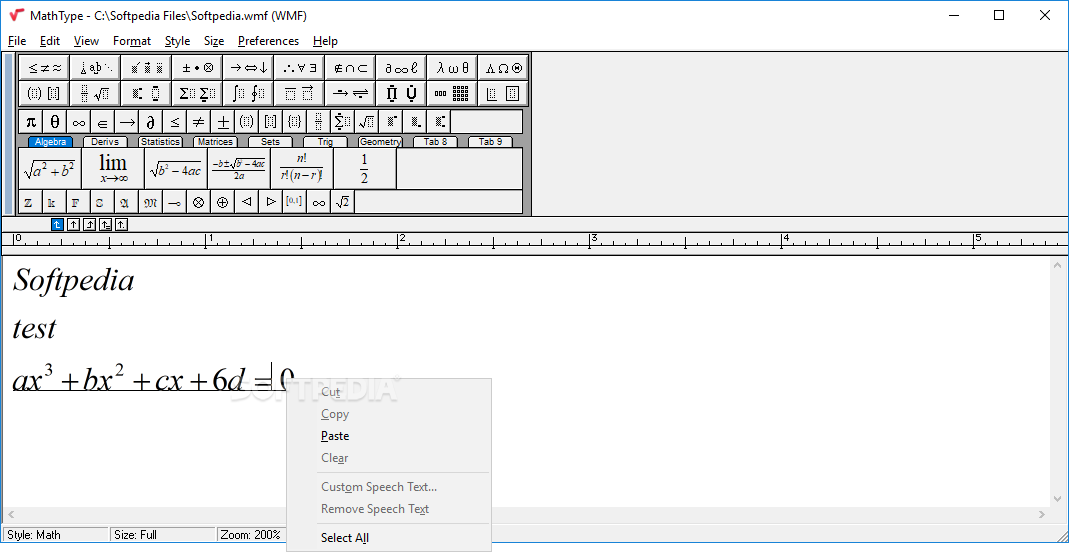1069x552 pixels.
Task: Insert the left-pointing triangle (◁) symbol
Action: click(x=246, y=202)
